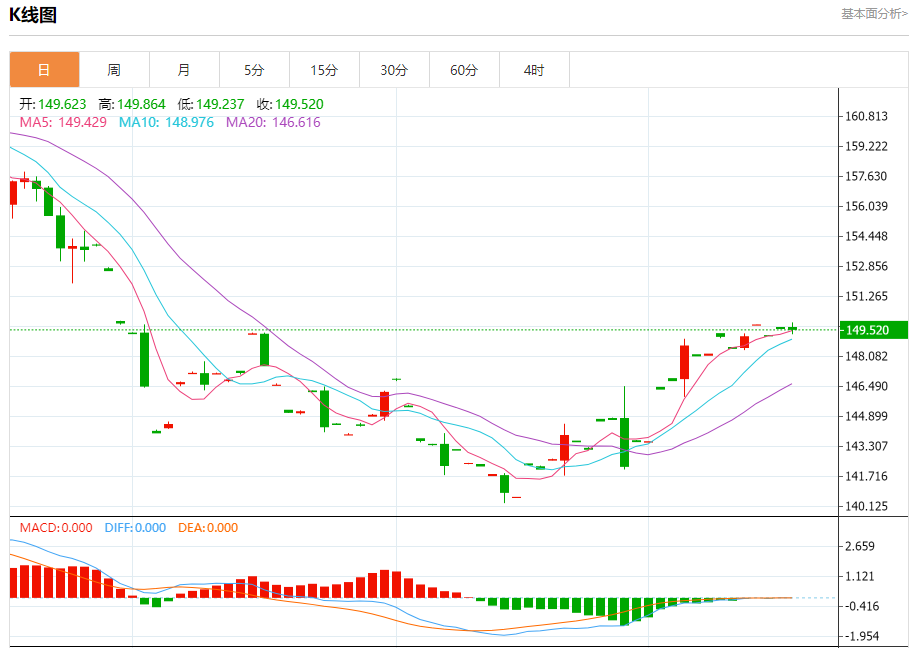Click the K线图 panel title
The width and height of the screenshot is (914, 648).
[33, 15]
